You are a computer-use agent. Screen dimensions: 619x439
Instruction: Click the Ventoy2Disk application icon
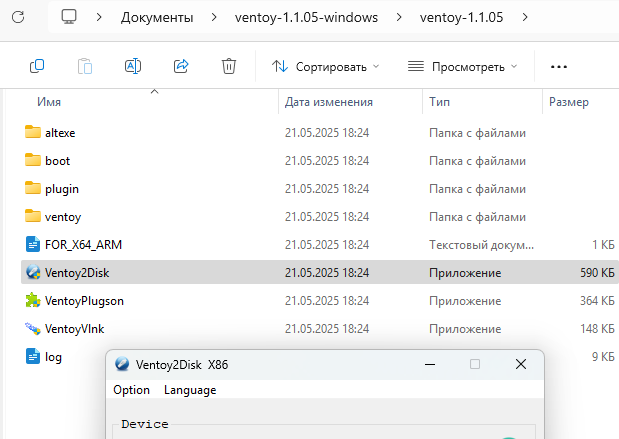33,272
